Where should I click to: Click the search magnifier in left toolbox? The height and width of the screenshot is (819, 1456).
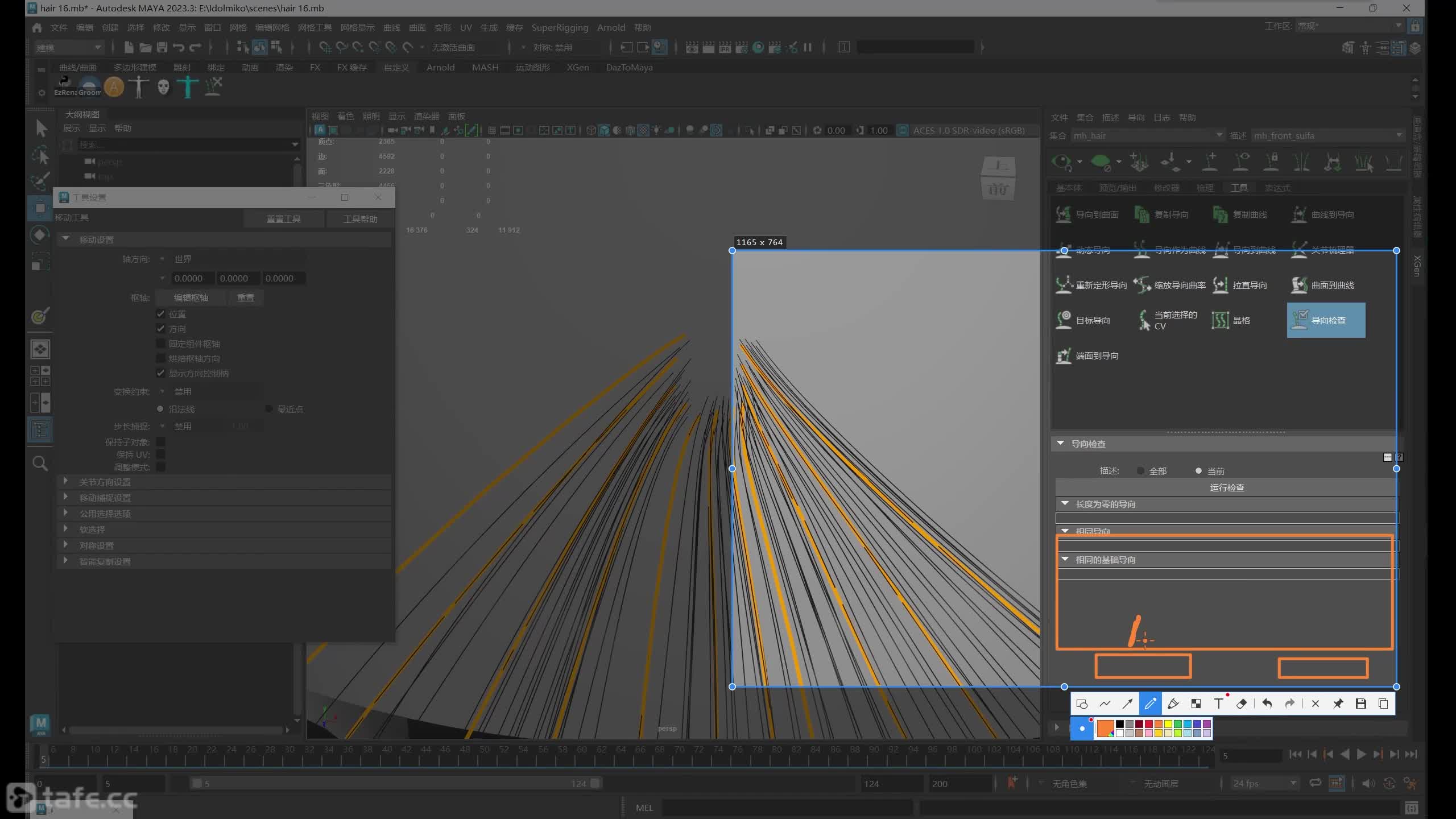40,464
